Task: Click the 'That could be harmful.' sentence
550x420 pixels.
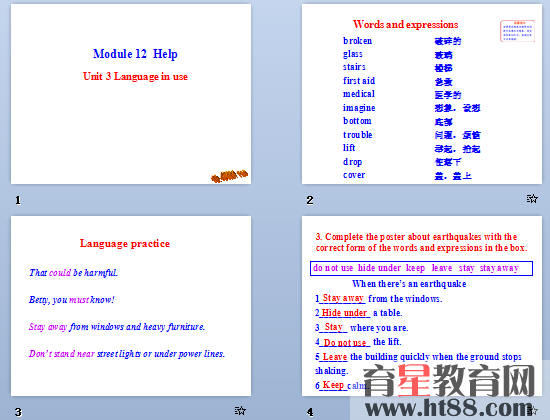Action: (x=73, y=272)
